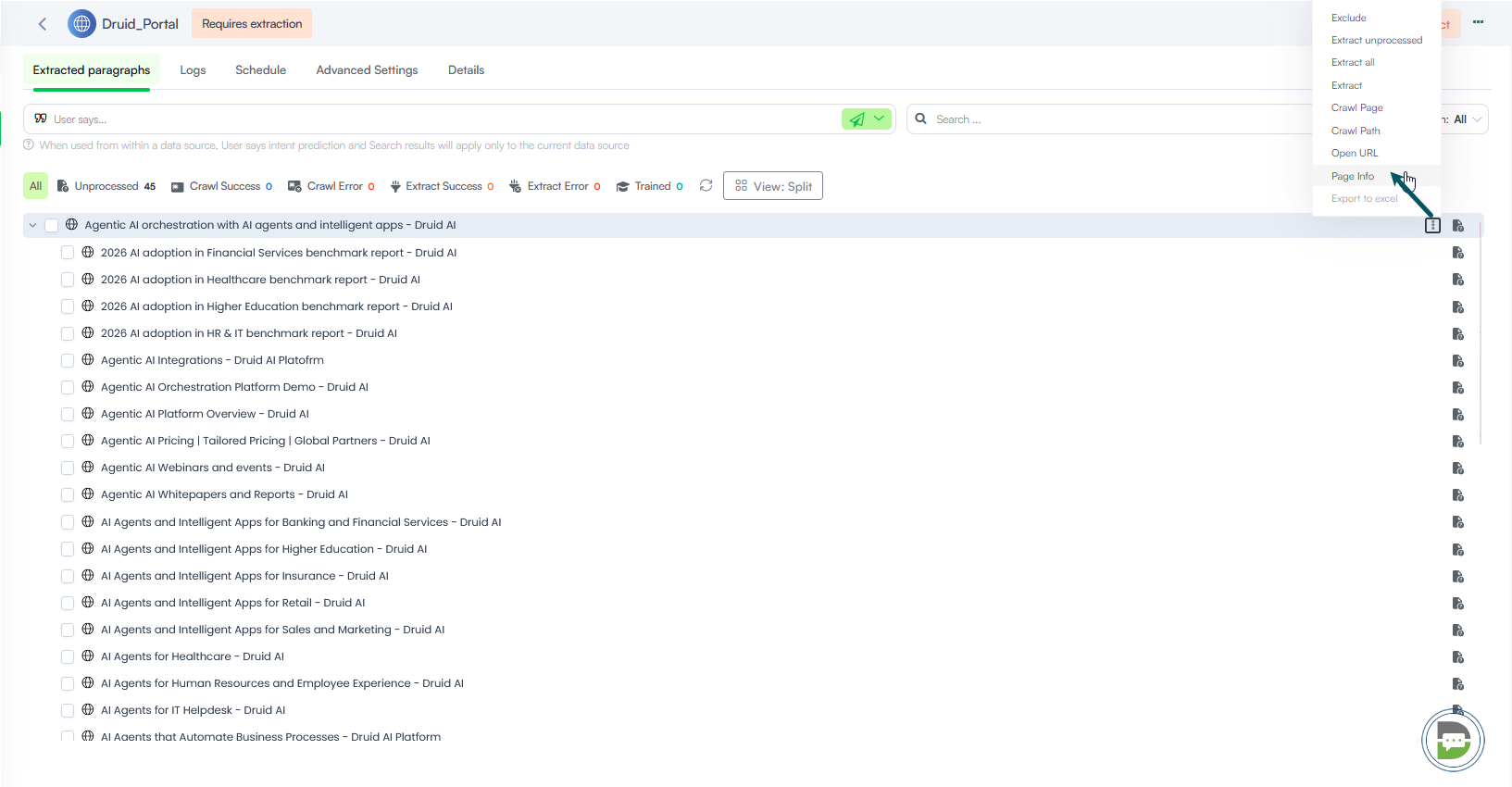Open document icon for AI Agents for Insurance
The image size is (1512, 787).
(1458, 576)
